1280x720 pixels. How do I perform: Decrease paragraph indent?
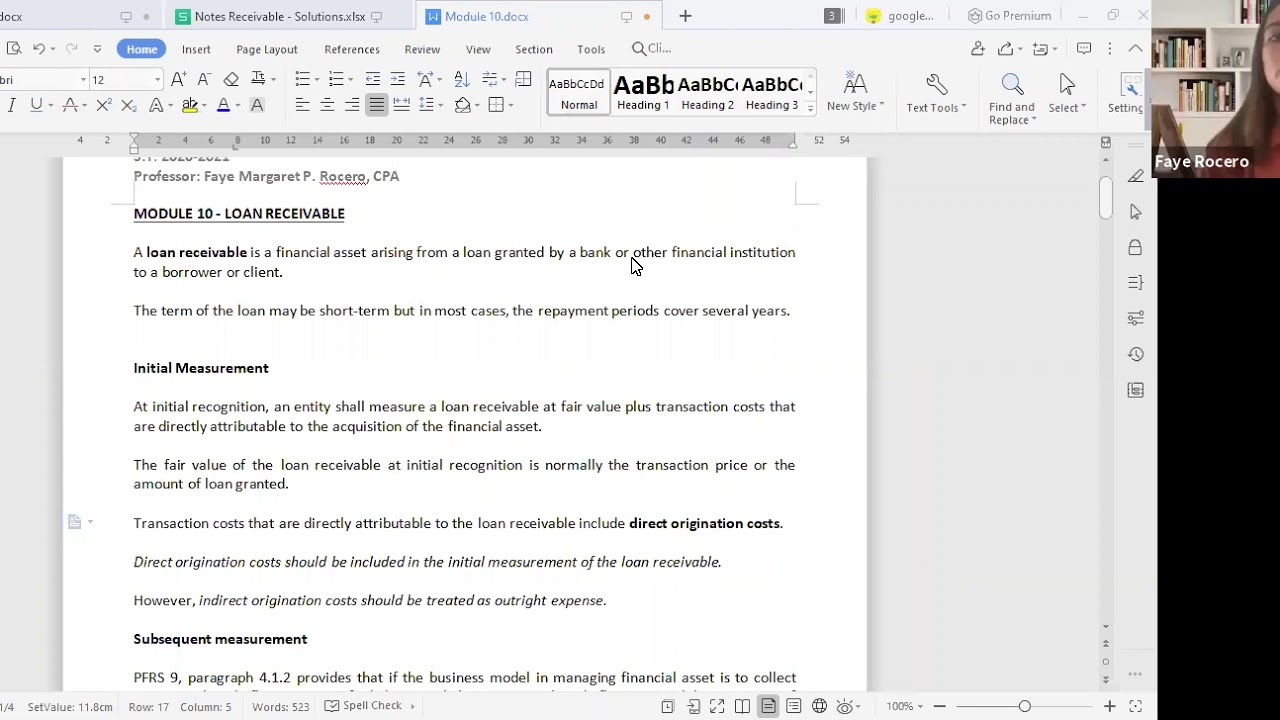[x=373, y=80]
